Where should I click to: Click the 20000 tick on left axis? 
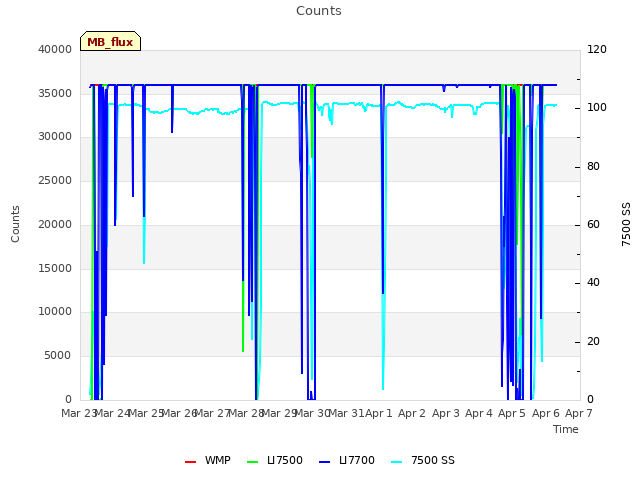pyautogui.click(x=55, y=224)
